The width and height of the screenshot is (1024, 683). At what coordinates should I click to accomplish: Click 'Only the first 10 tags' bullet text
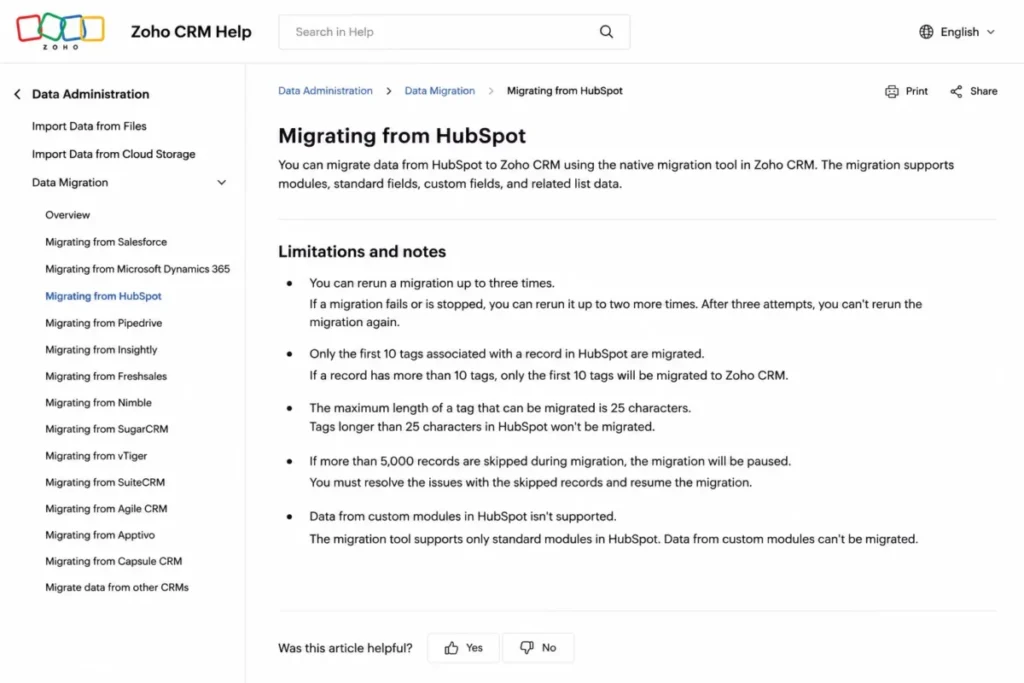[507, 354]
